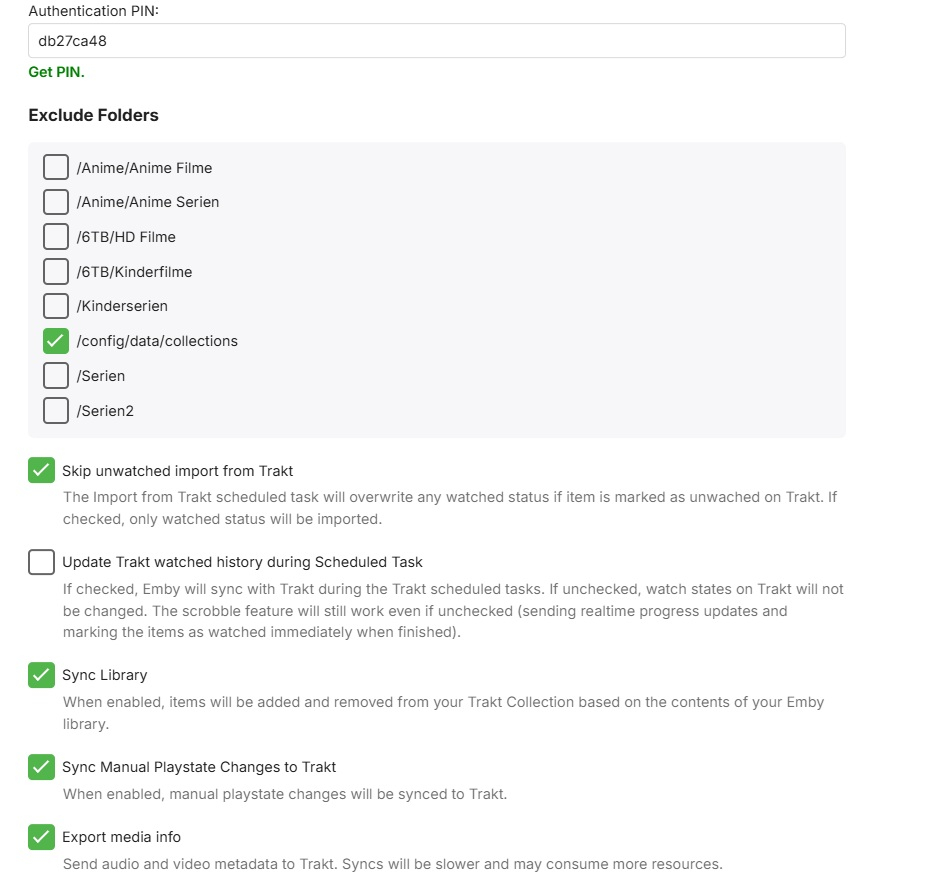Check the /Kinderserien folder checkbox

(56, 306)
